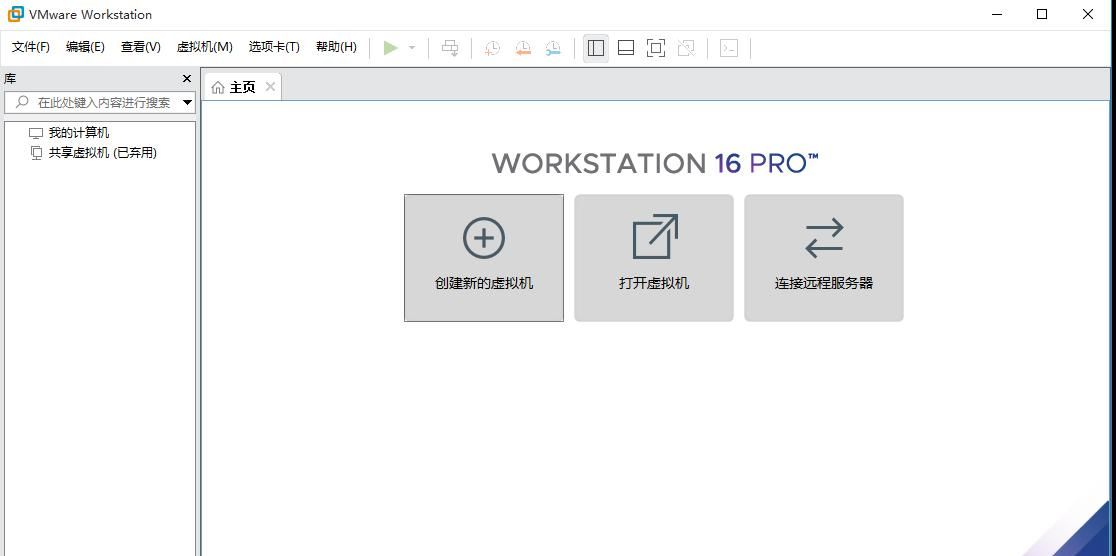Click the VMware Workstation title bar icon
This screenshot has height=556, width=1116.
[15, 14]
